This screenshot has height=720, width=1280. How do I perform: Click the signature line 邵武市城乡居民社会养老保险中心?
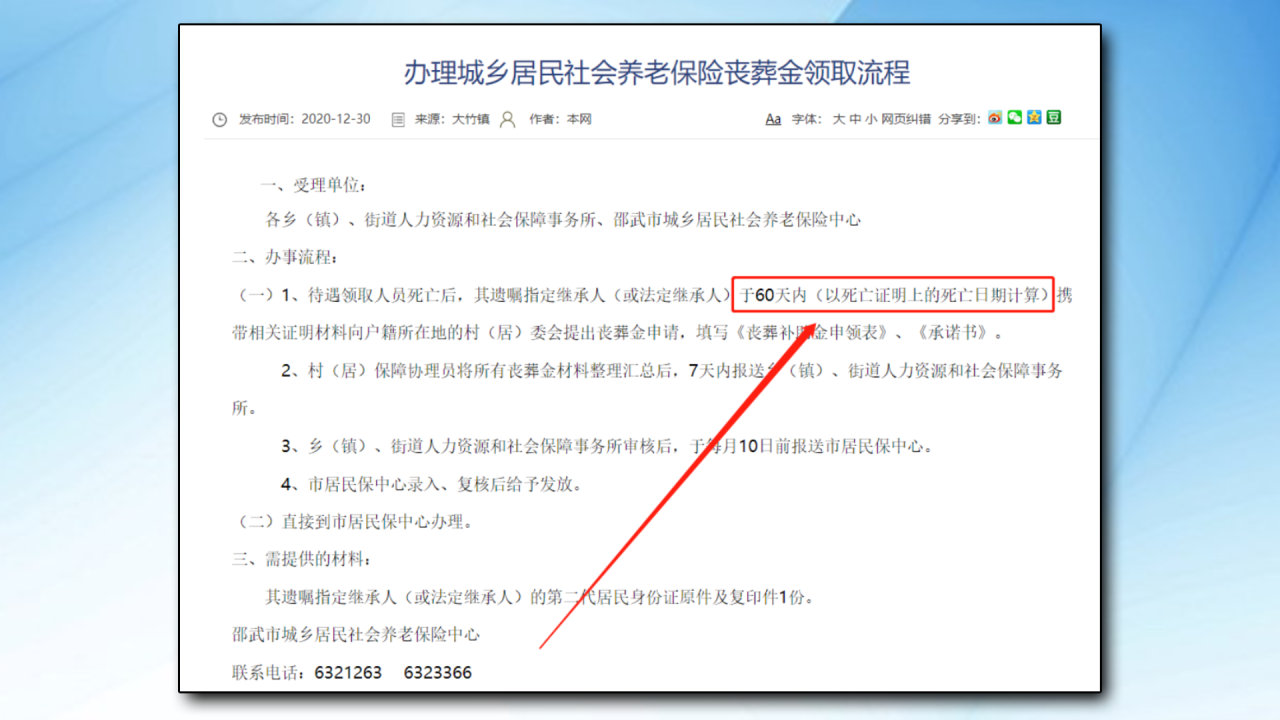pyautogui.click(x=356, y=634)
